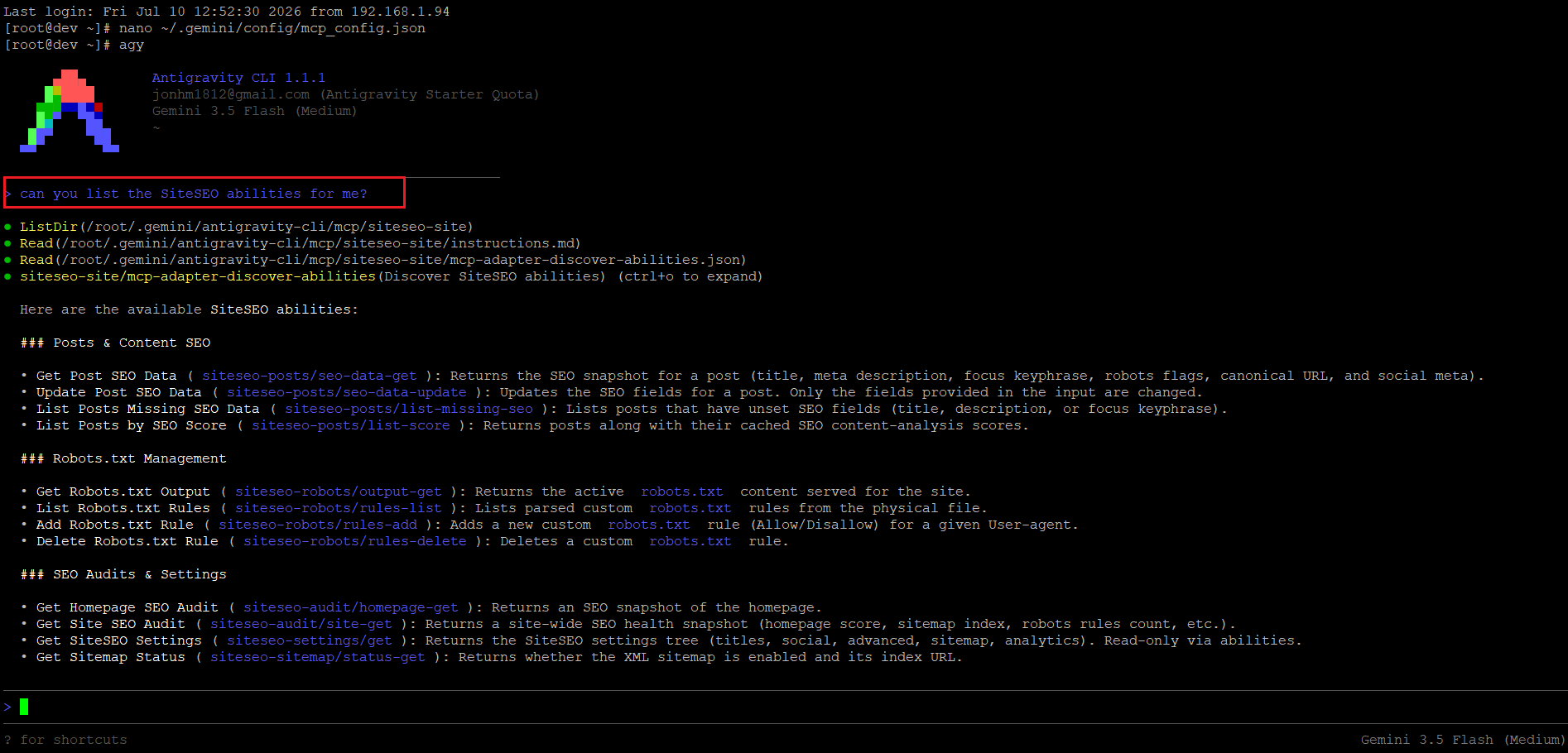Open the siteseo-posts/list-missing-seo link
1568x753 pixels.
(x=409, y=409)
